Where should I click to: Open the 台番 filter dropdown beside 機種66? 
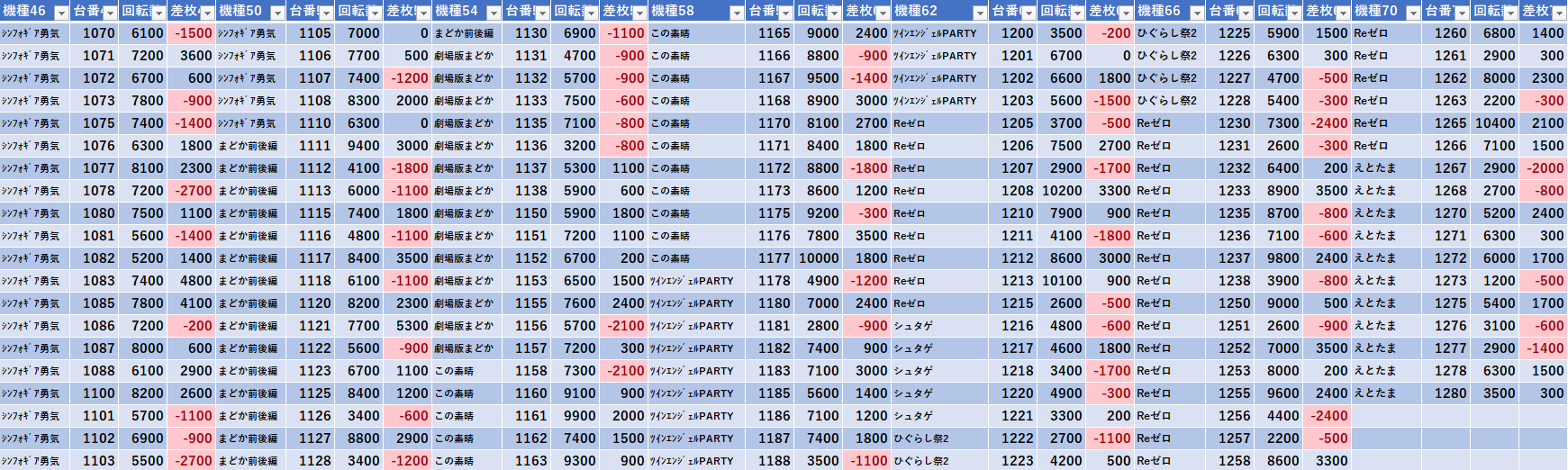click(x=1246, y=13)
